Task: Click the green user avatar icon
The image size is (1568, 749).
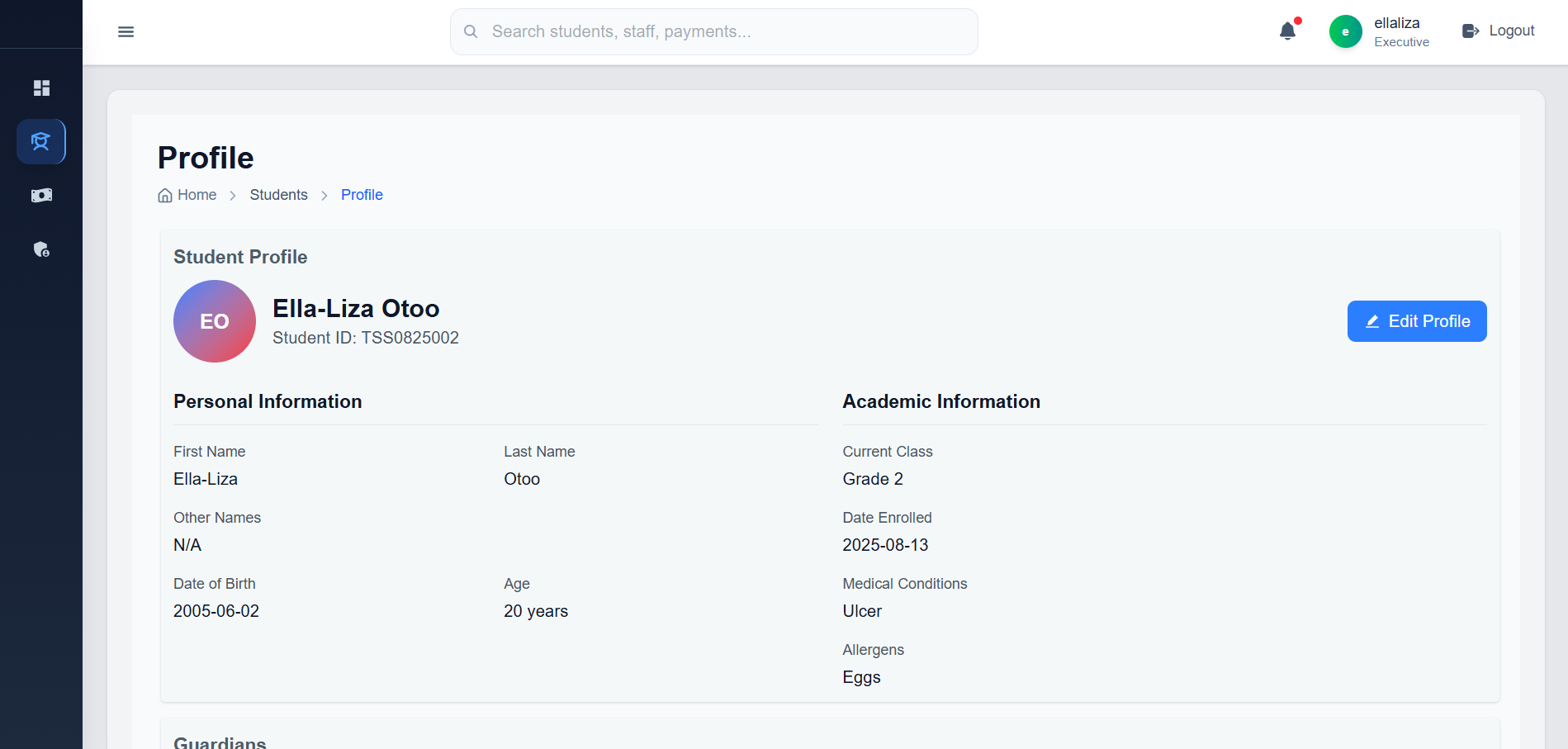Action: click(1345, 31)
